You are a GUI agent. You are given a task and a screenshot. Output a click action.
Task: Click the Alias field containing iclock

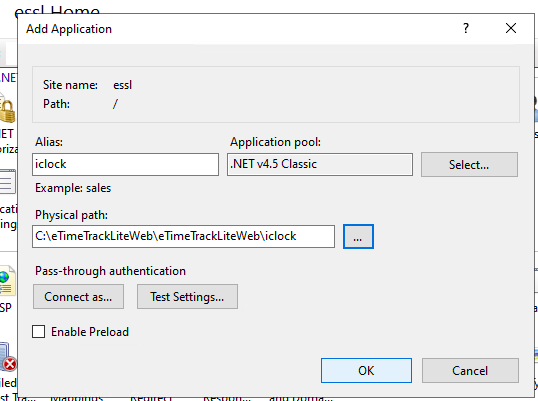(126, 164)
